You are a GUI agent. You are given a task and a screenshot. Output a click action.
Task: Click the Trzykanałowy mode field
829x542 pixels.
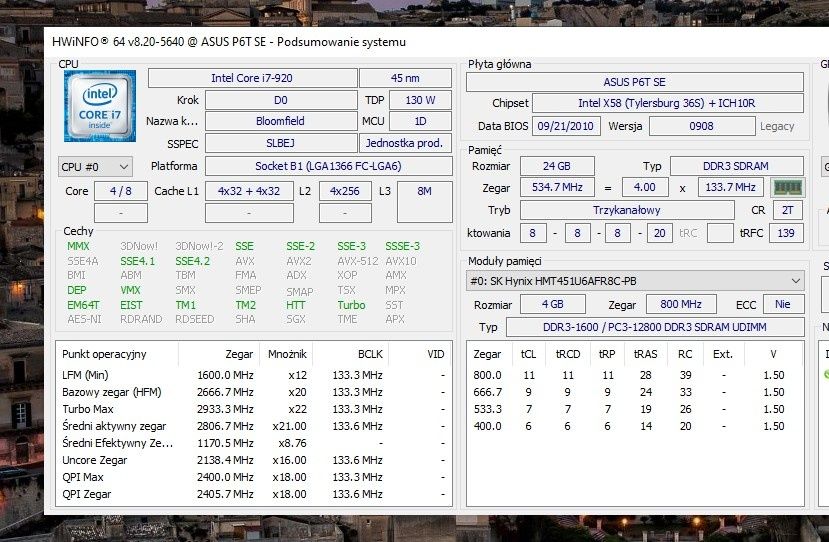coord(627,210)
